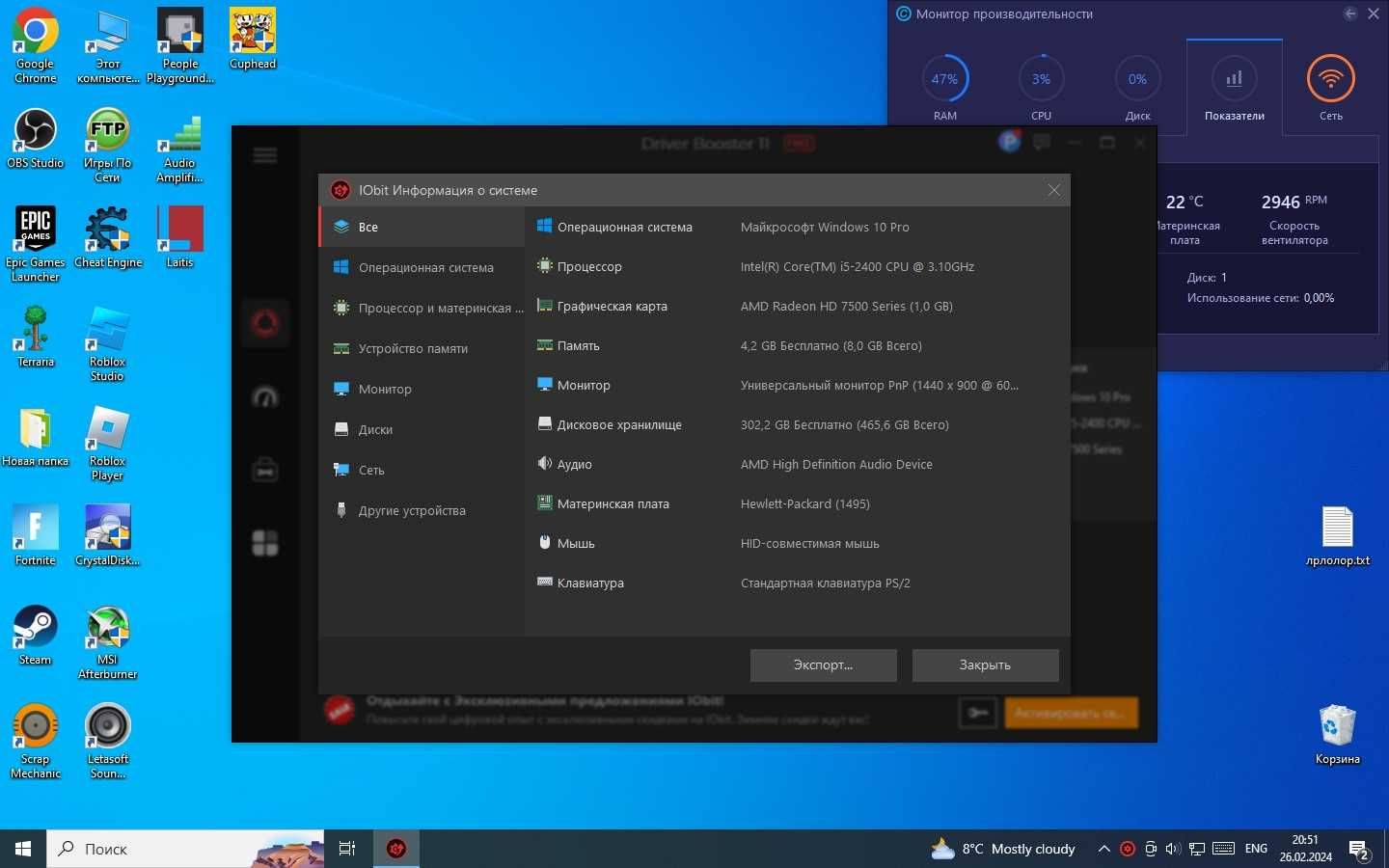Open Driver Booster speedometer boost icon

tap(265, 396)
